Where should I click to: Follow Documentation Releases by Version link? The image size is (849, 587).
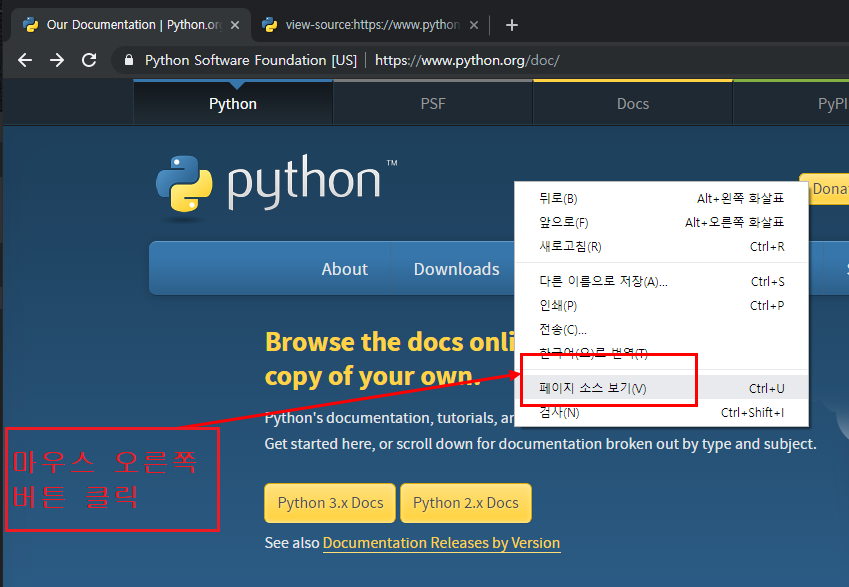(x=441, y=543)
